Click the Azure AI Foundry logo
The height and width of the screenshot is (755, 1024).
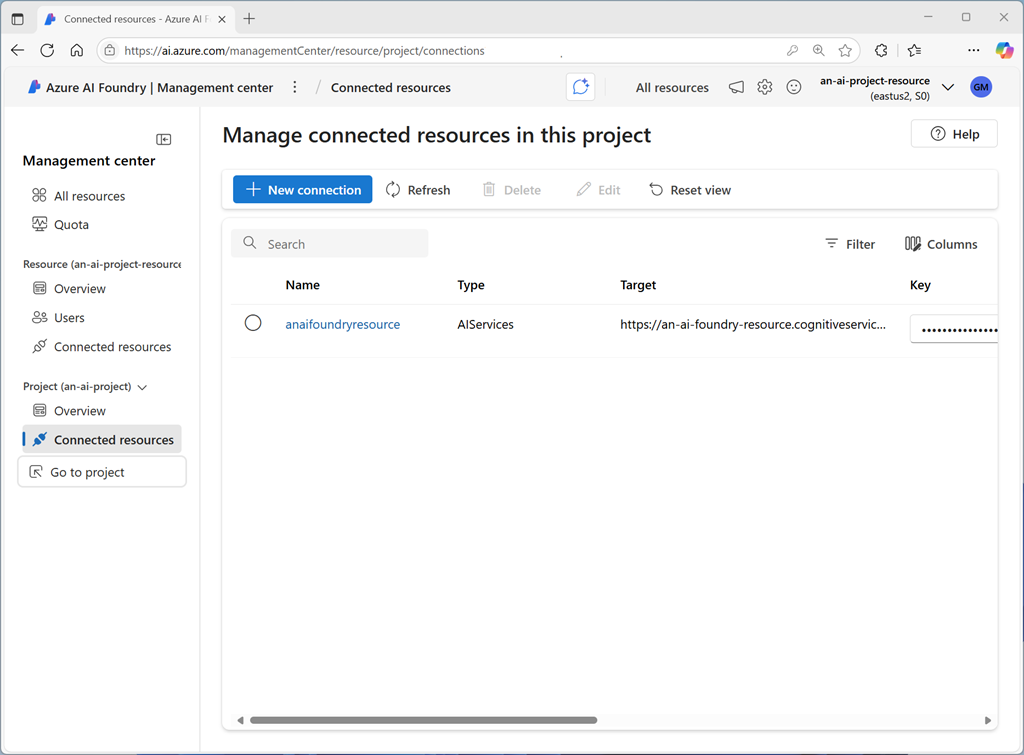(x=34, y=87)
